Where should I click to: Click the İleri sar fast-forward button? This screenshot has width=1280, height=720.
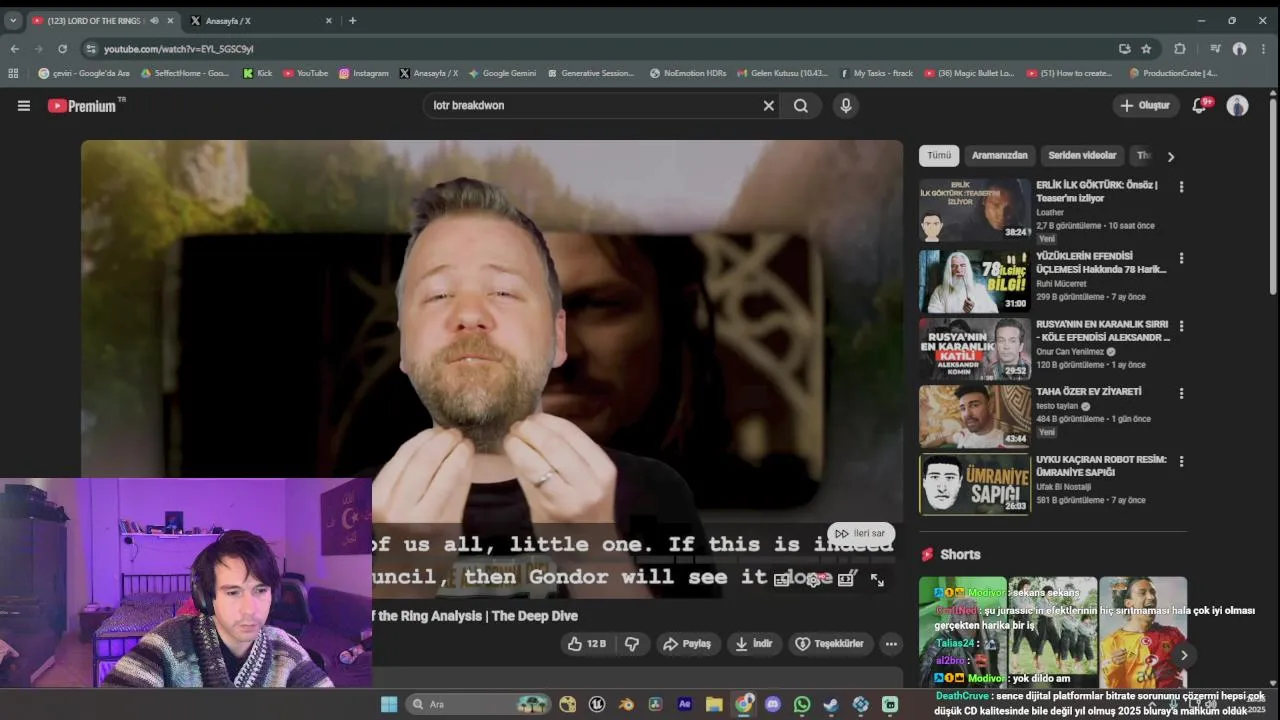point(860,533)
